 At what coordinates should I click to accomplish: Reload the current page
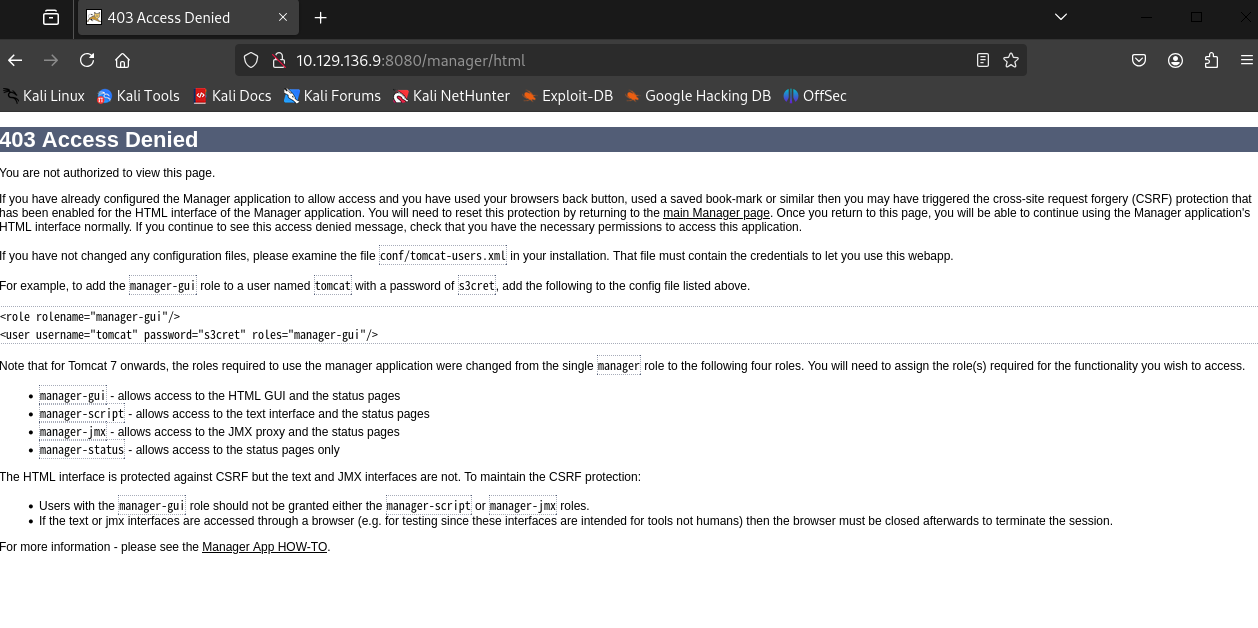pyautogui.click(x=87, y=60)
